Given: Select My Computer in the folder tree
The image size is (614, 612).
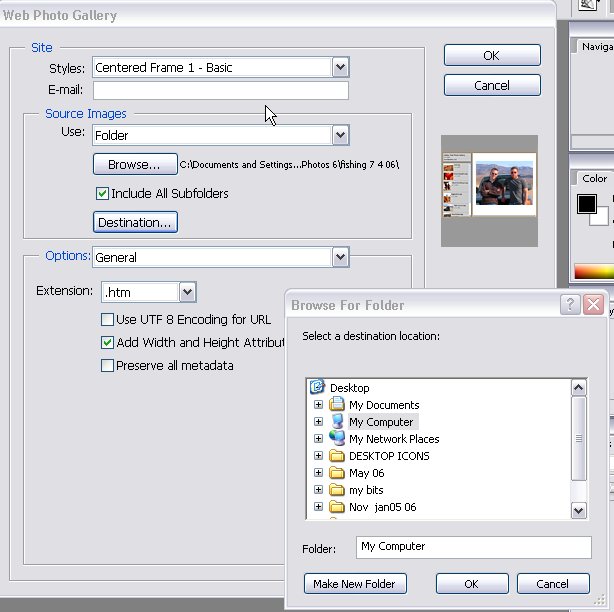Looking at the screenshot, I should tap(381, 422).
